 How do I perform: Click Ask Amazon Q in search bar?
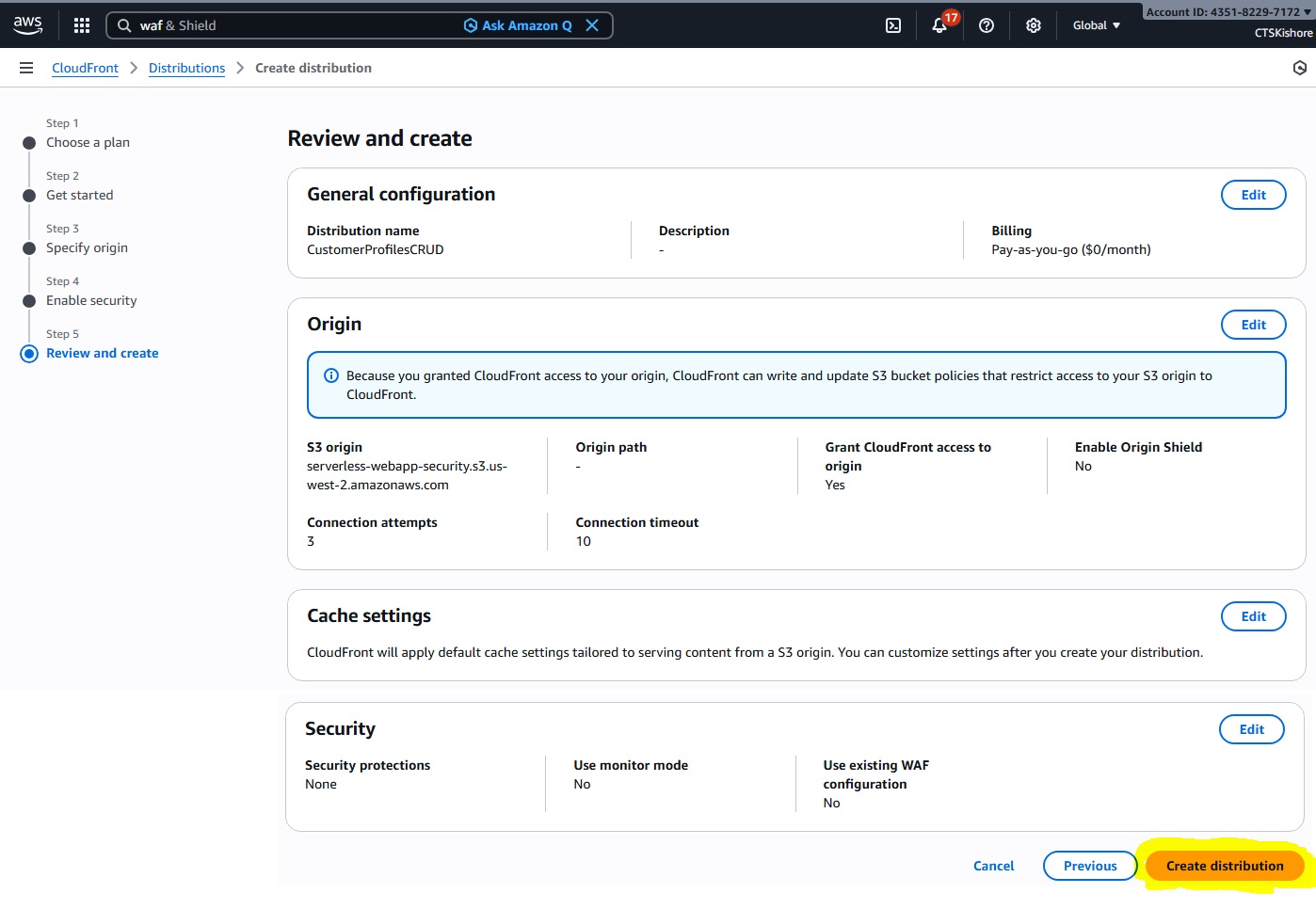click(x=518, y=25)
